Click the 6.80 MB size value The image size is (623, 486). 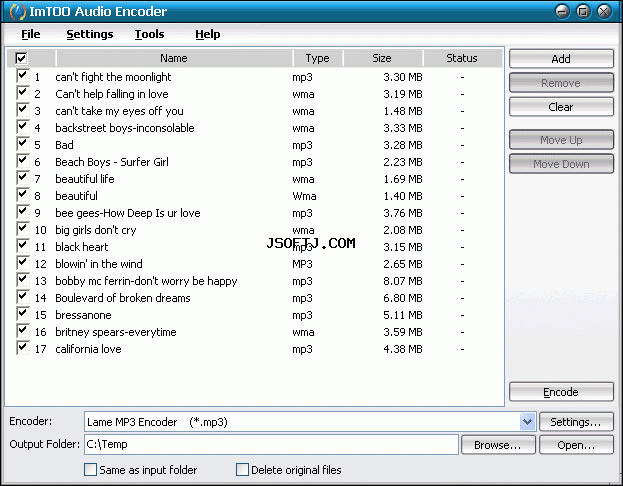point(403,298)
